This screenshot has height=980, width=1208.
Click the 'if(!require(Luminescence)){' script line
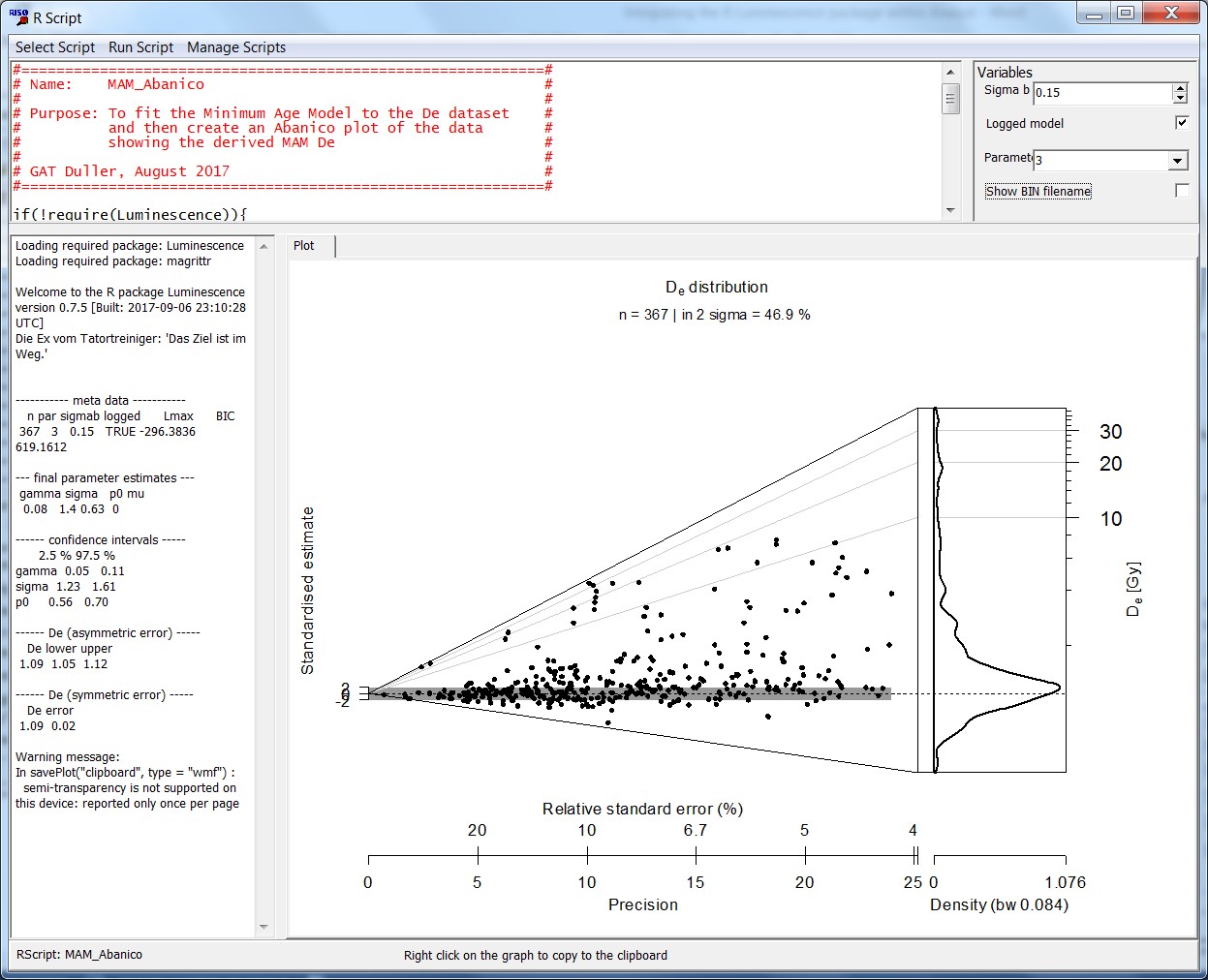click(130, 214)
